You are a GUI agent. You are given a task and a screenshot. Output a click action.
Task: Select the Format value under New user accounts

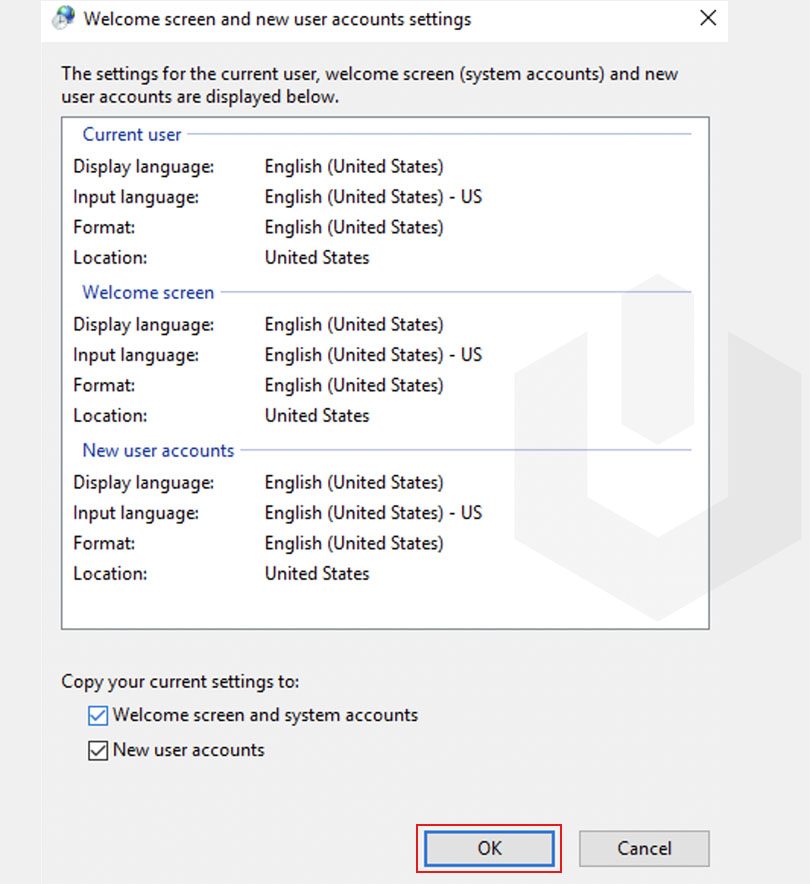click(353, 543)
